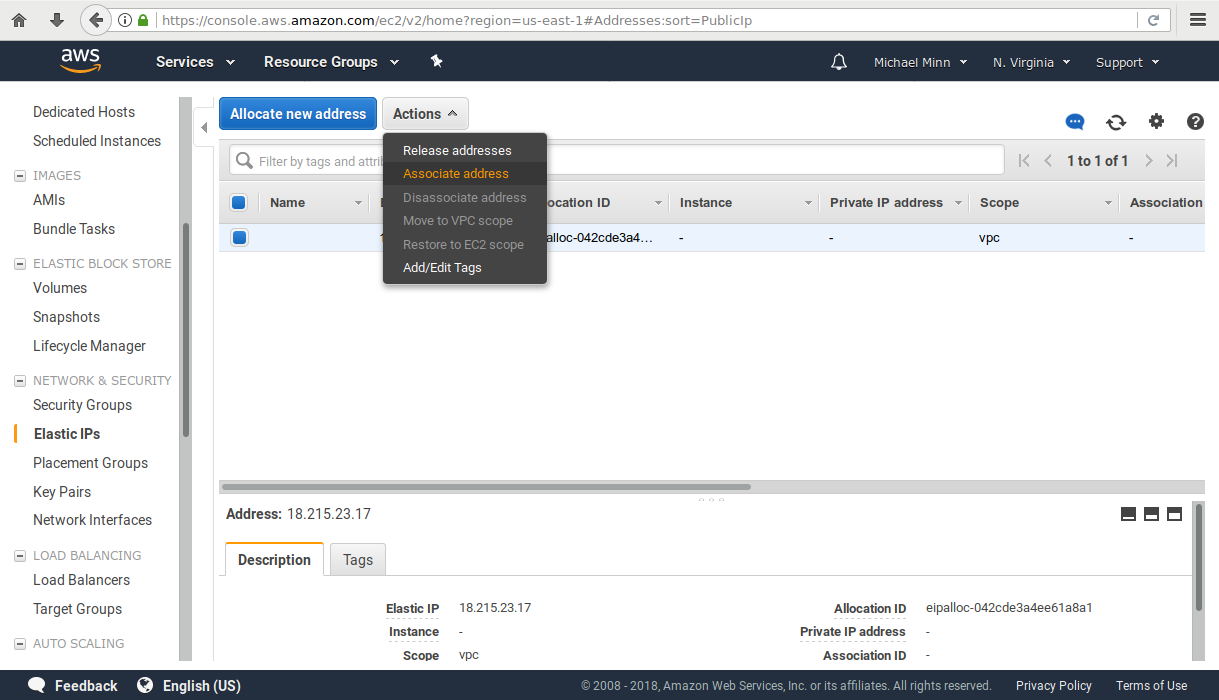Select Associate address from Actions menu
The height and width of the screenshot is (700, 1219).
point(456,174)
